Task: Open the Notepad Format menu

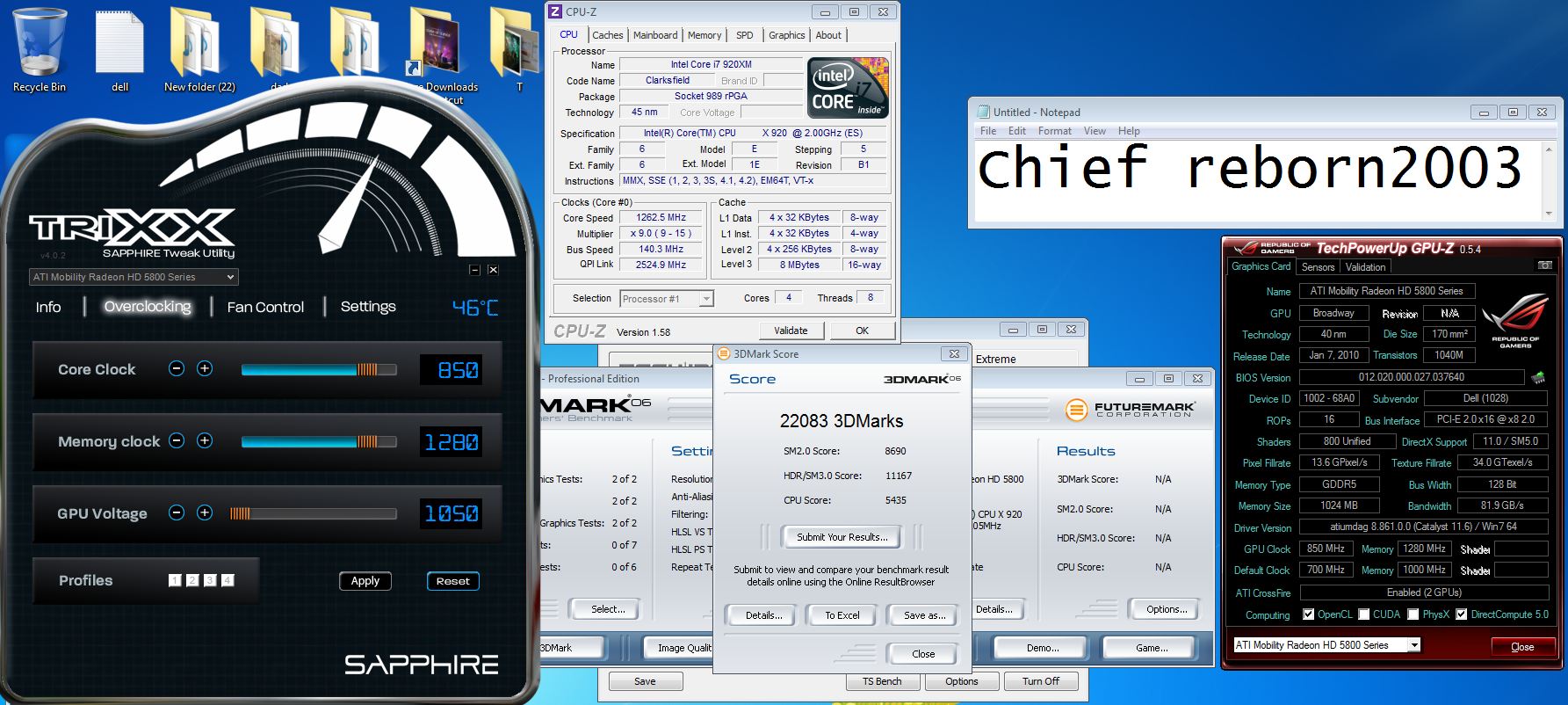Action: click(x=1054, y=131)
